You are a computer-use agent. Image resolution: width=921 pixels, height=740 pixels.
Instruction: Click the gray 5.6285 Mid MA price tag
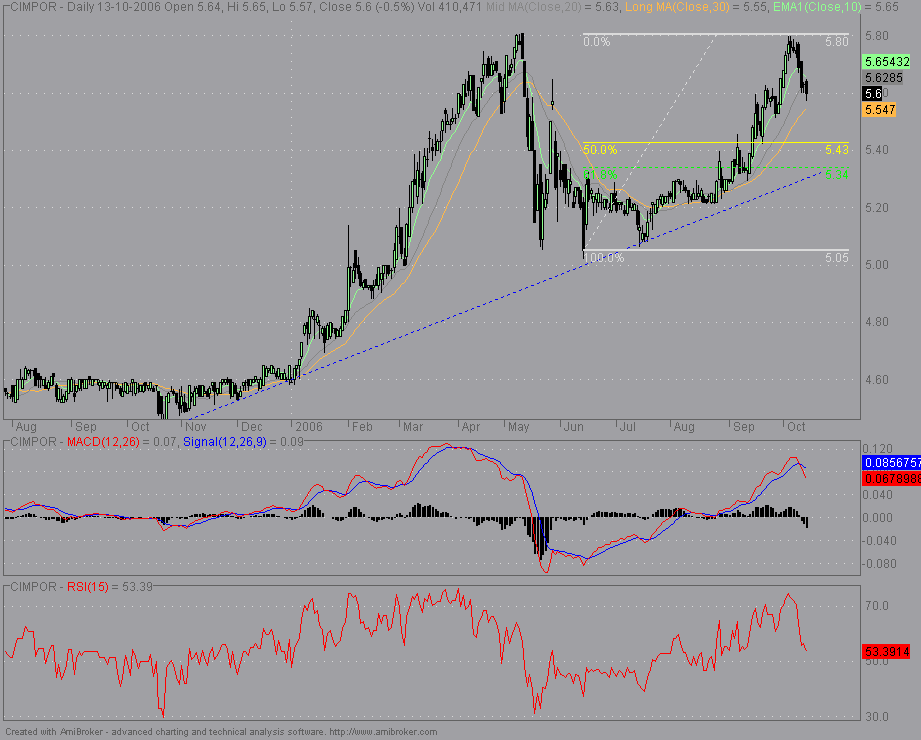point(883,78)
